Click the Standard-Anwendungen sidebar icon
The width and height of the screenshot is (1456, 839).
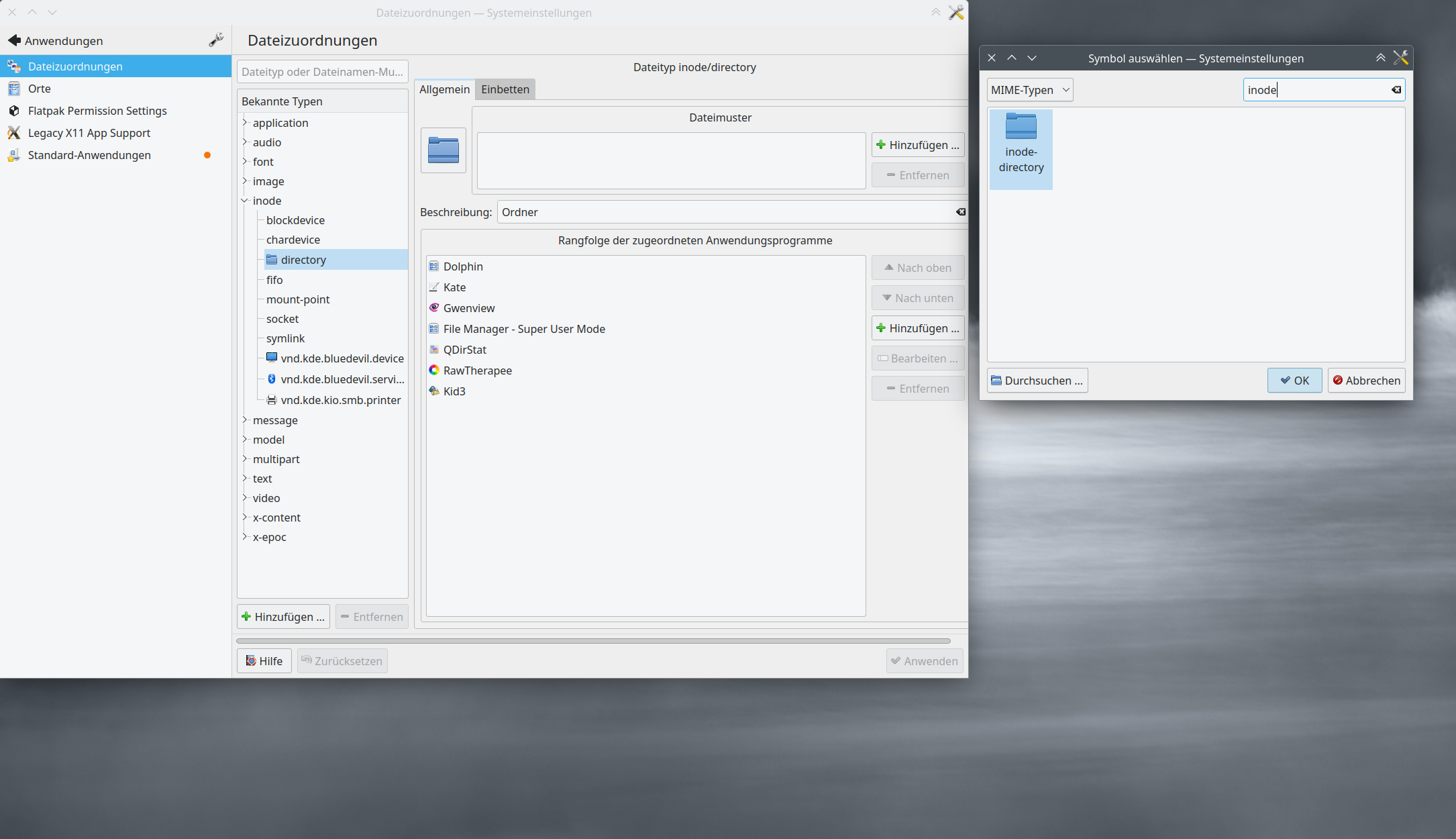(x=14, y=155)
